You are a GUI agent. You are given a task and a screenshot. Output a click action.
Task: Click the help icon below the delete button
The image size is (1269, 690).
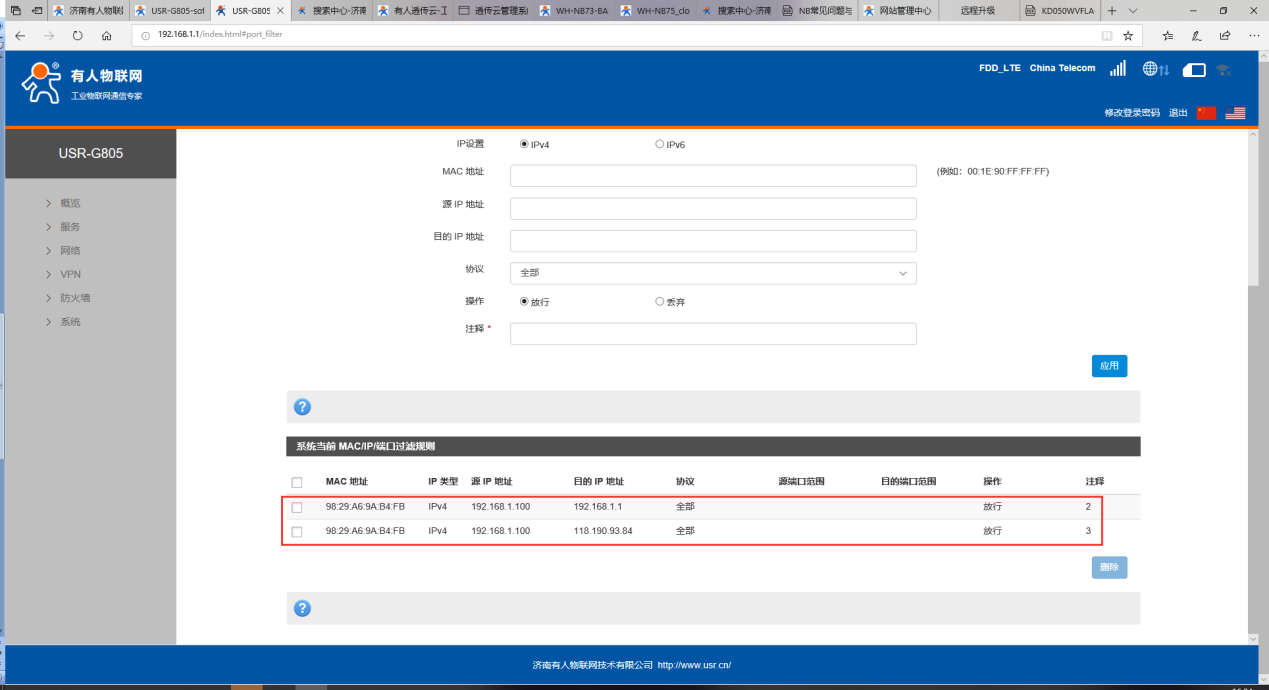302,608
